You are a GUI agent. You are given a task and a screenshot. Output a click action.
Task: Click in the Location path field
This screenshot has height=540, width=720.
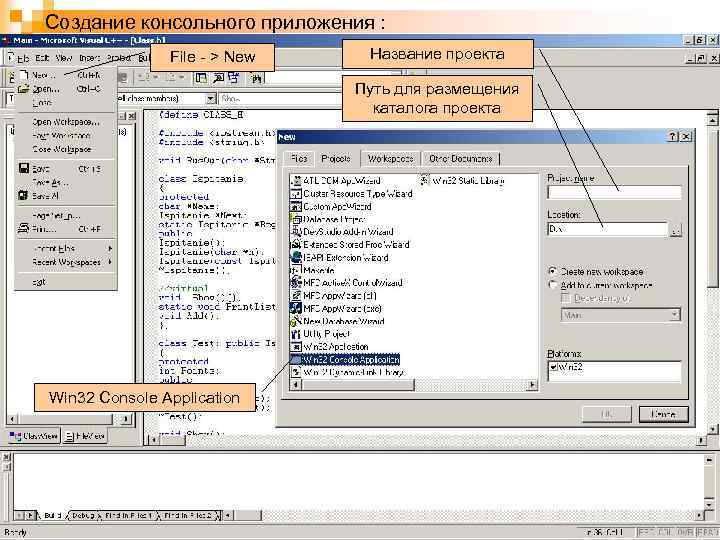tap(608, 229)
